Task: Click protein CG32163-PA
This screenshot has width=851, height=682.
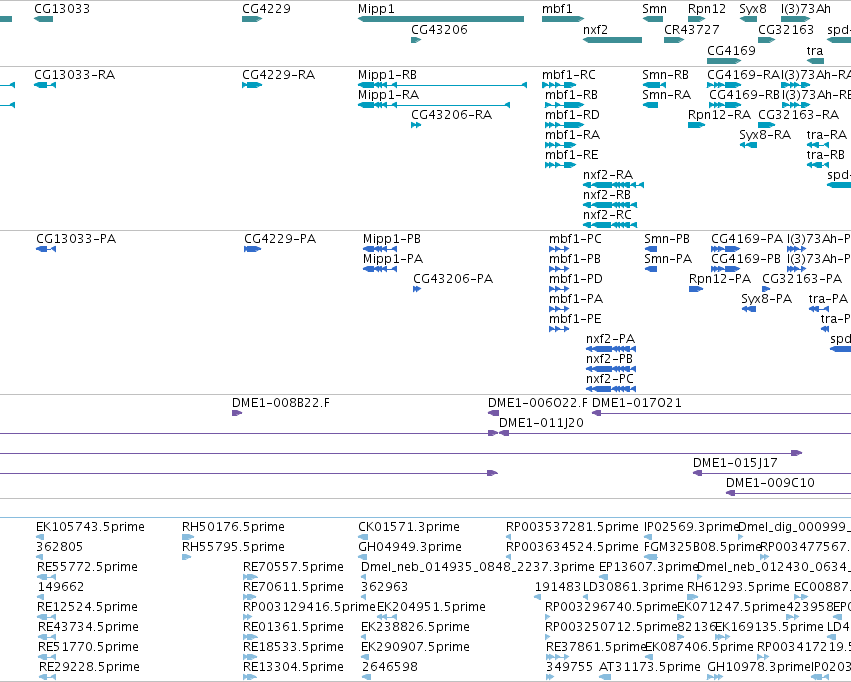Action: [802, 279]
